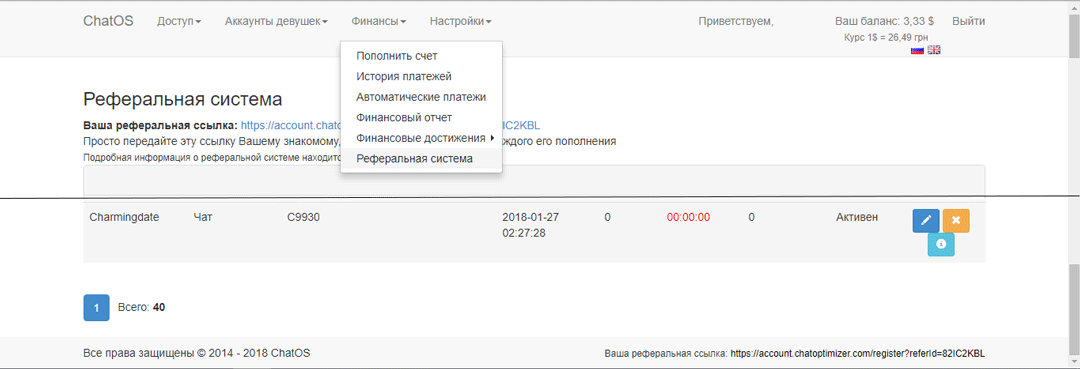The image size is (1080, 369).
Task: Switch language with the UK flag icon
Action: pos(934,50)
